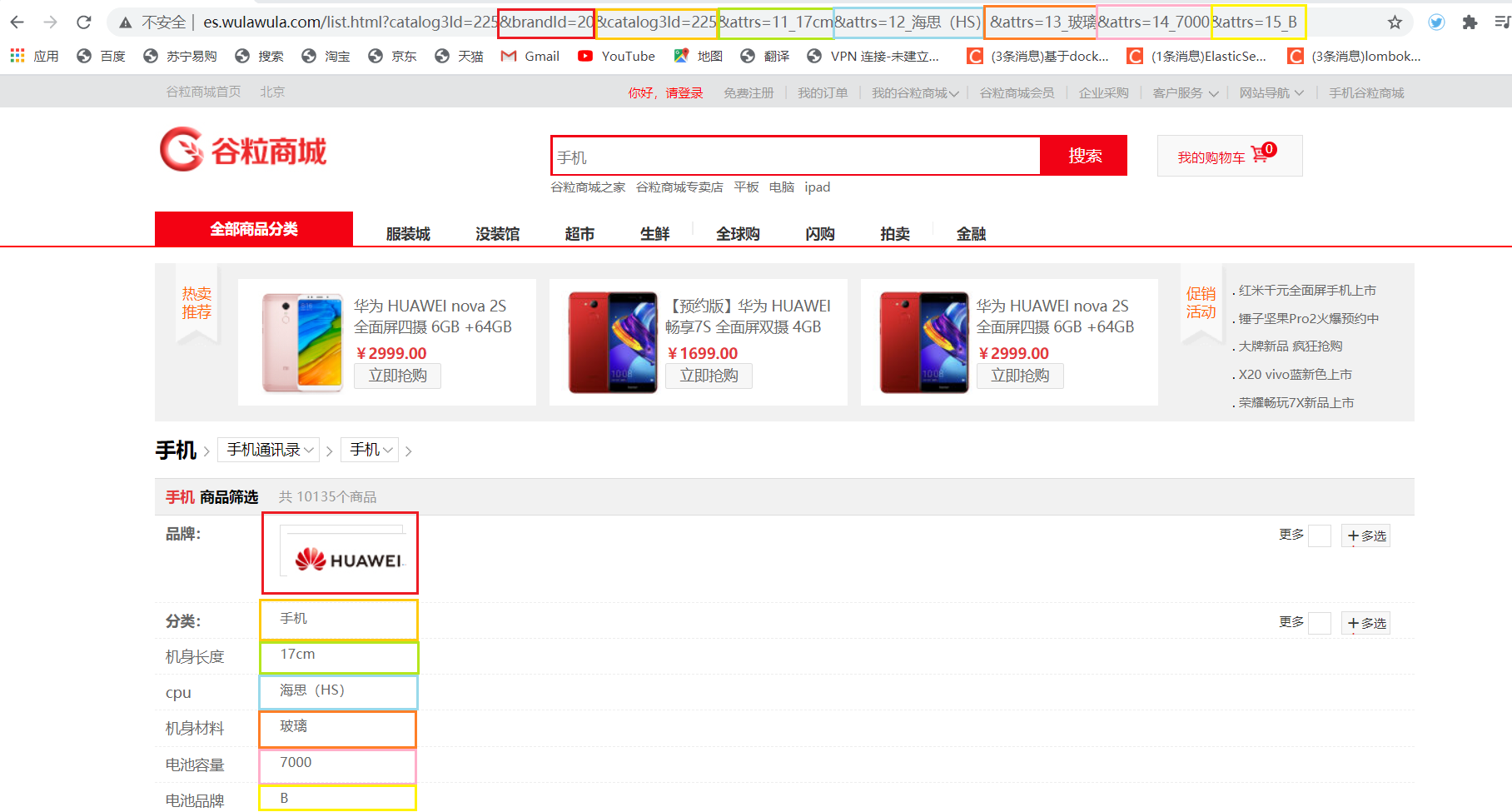Click the address bar URL
This screenshot has height=812, width=1512.
click(749, 22)
